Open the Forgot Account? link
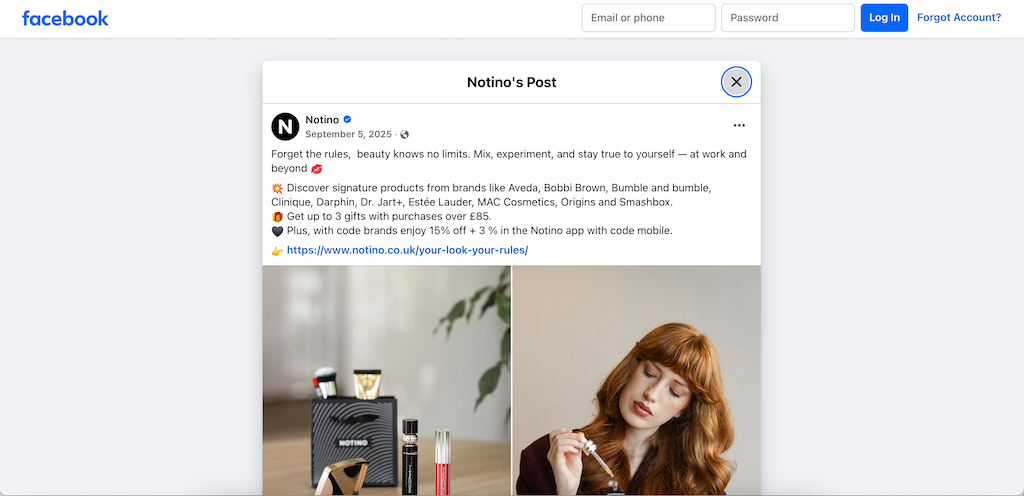 (959, 18)
